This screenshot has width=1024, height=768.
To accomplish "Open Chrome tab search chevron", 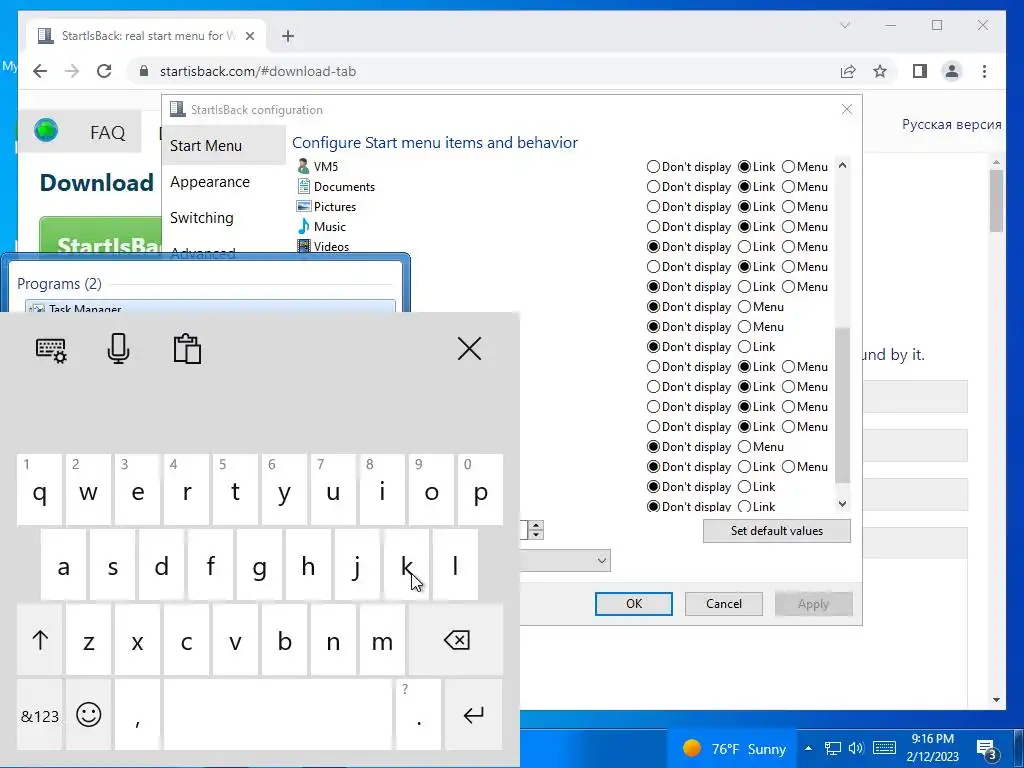I will [845, 25].
